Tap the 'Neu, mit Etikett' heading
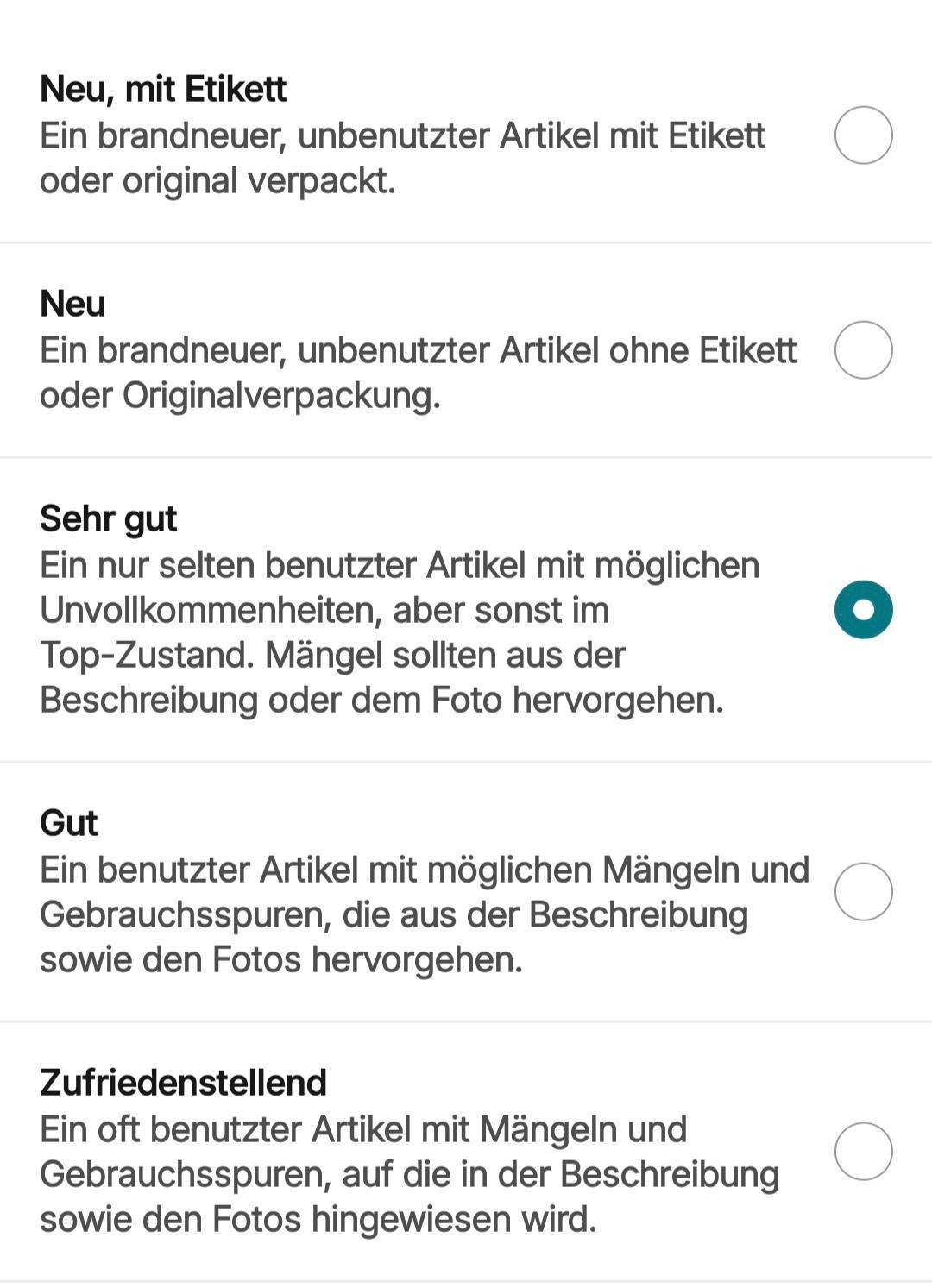 pyautogui.click(x=163, y=89)
